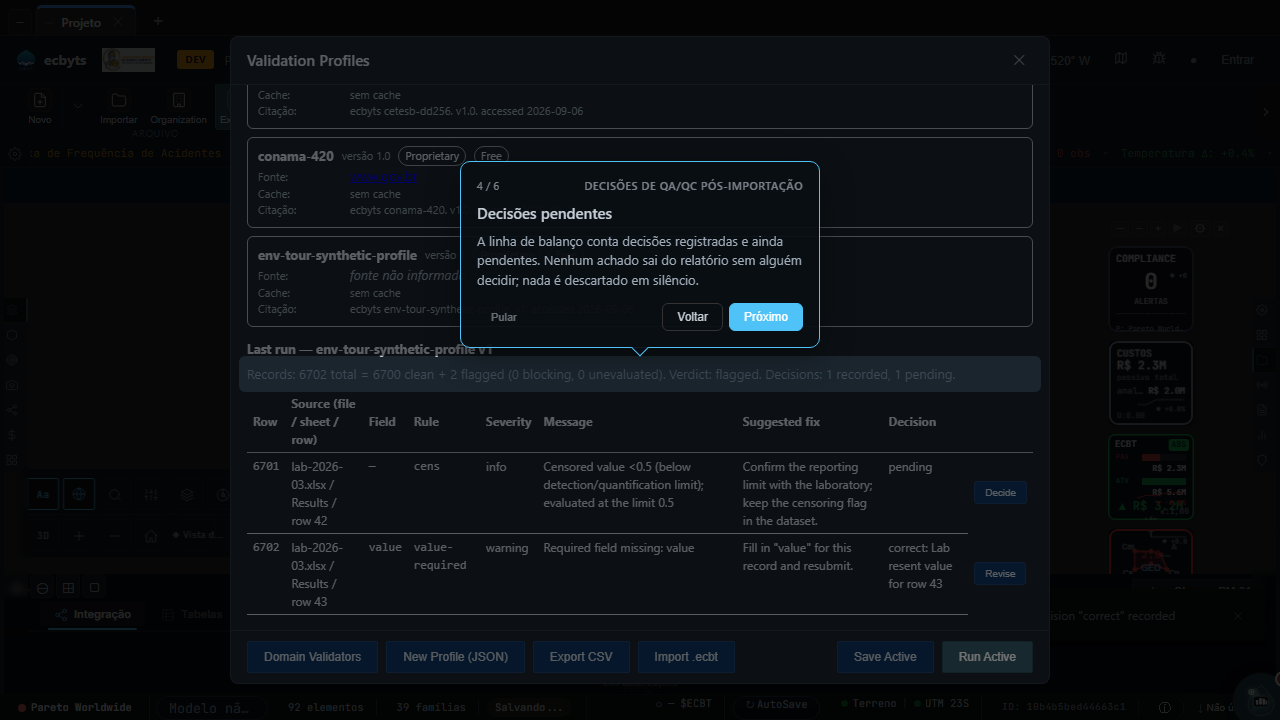Open the map icon in header
The width and height of the screenshot is (1280, 720).
[x=1122, y=60]
